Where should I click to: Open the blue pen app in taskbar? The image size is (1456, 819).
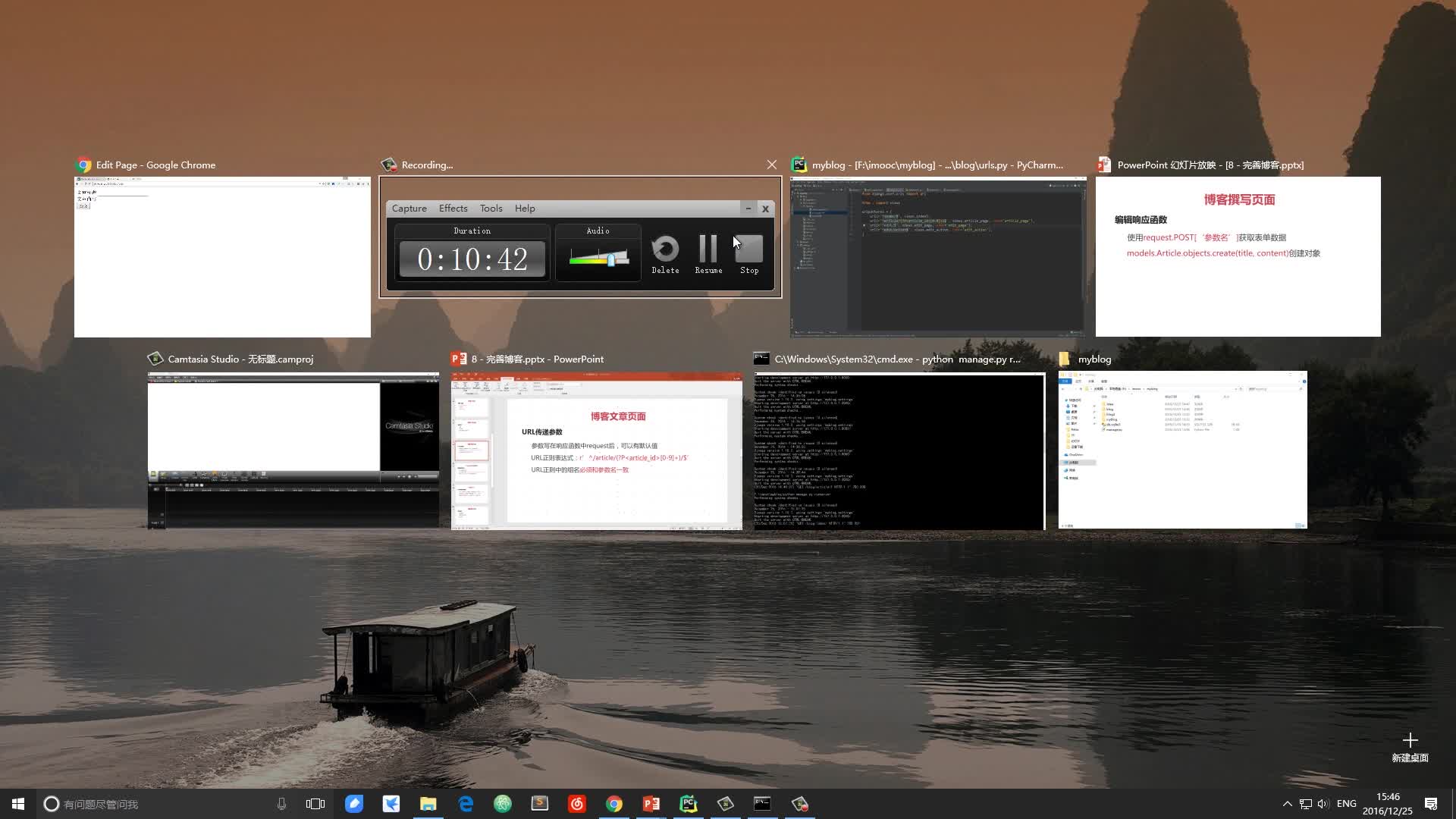pos(354,804)
